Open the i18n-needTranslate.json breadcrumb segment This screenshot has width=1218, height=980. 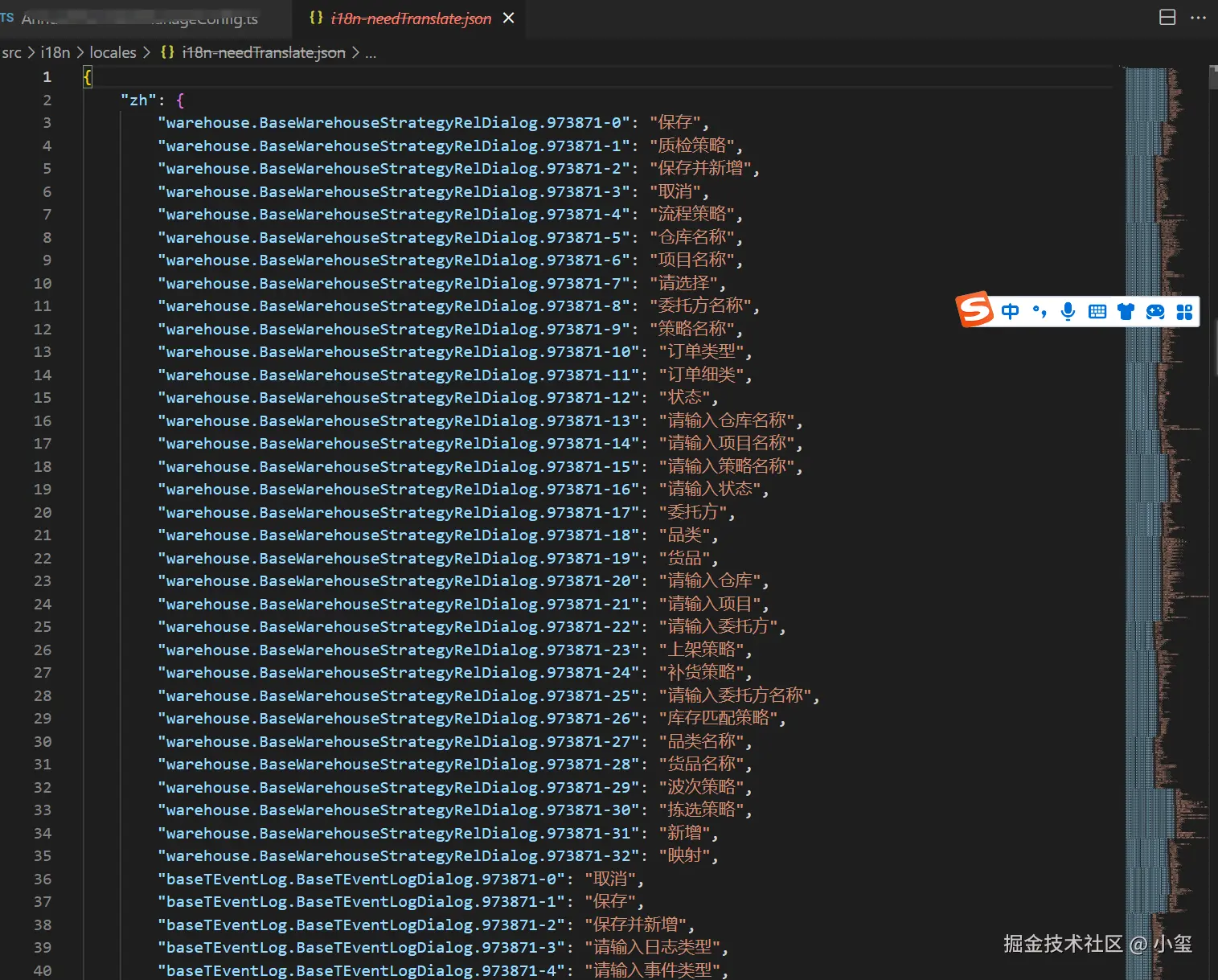[x=264, y=52]
